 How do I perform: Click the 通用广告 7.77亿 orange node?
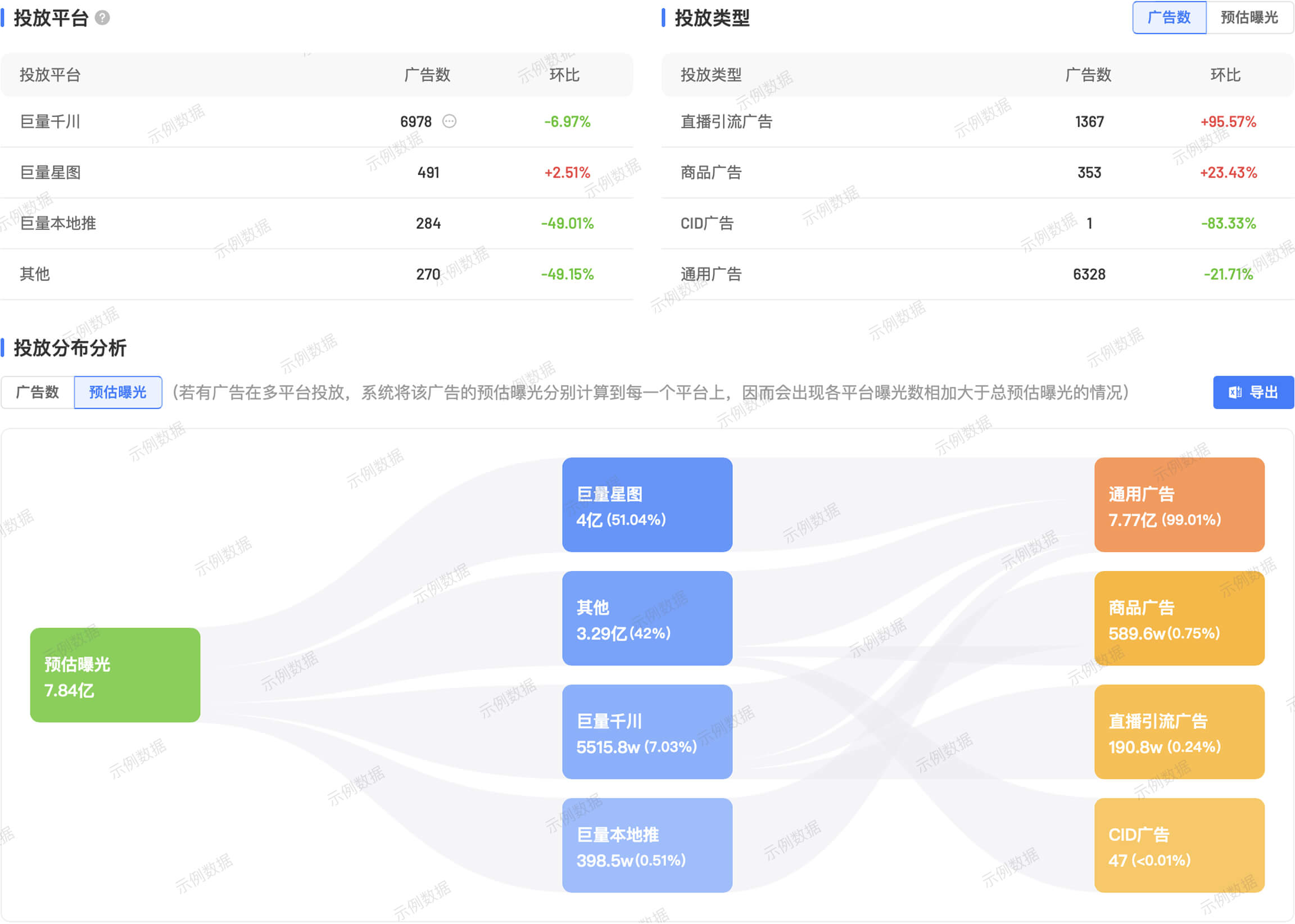(1180, 505)
